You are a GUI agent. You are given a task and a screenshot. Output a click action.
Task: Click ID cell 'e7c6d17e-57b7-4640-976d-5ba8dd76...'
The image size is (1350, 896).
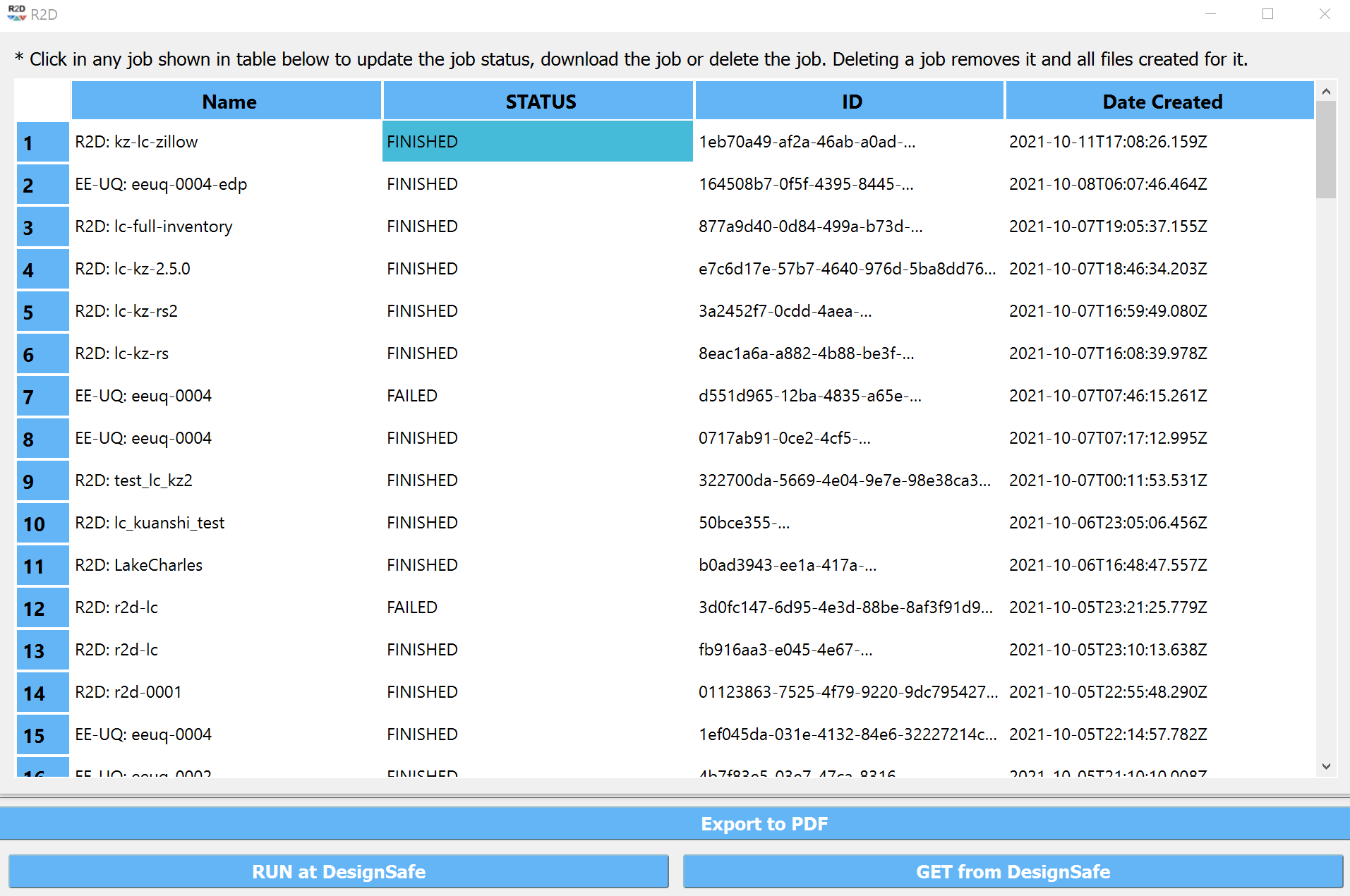pyautogui.click(x=848, y=269)
